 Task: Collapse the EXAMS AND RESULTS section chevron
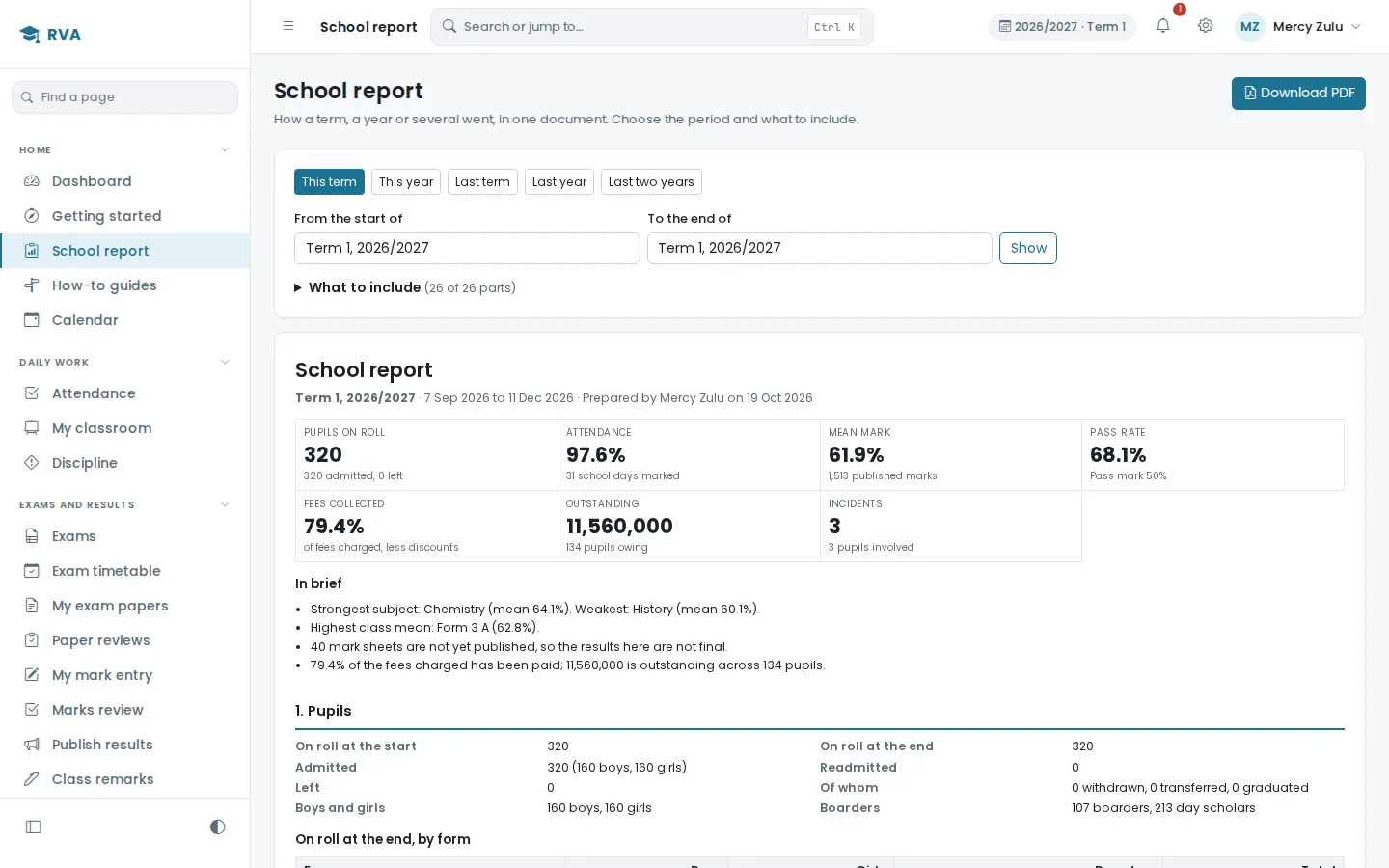click(225, 504)
